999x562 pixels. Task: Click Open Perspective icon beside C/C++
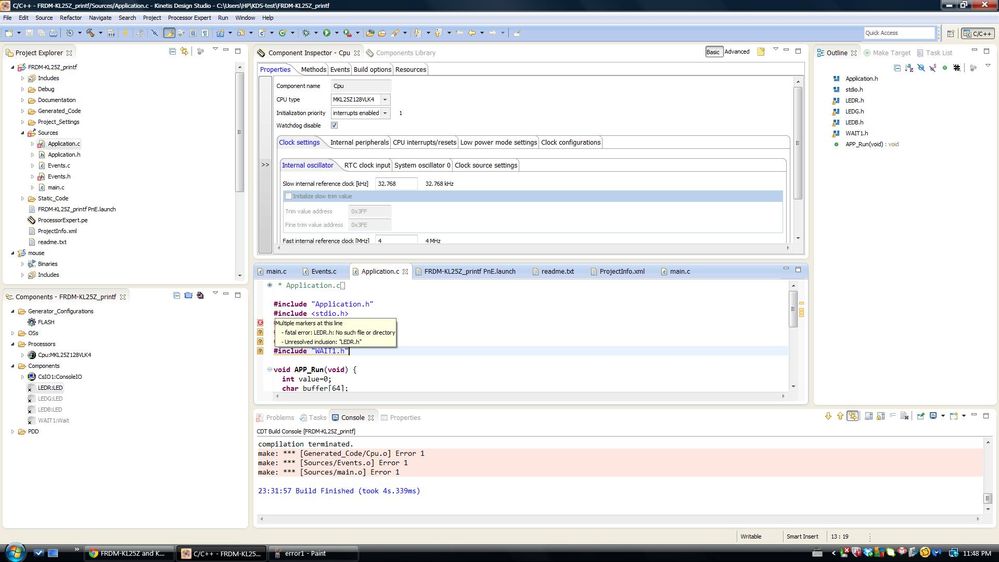point(951,33)
